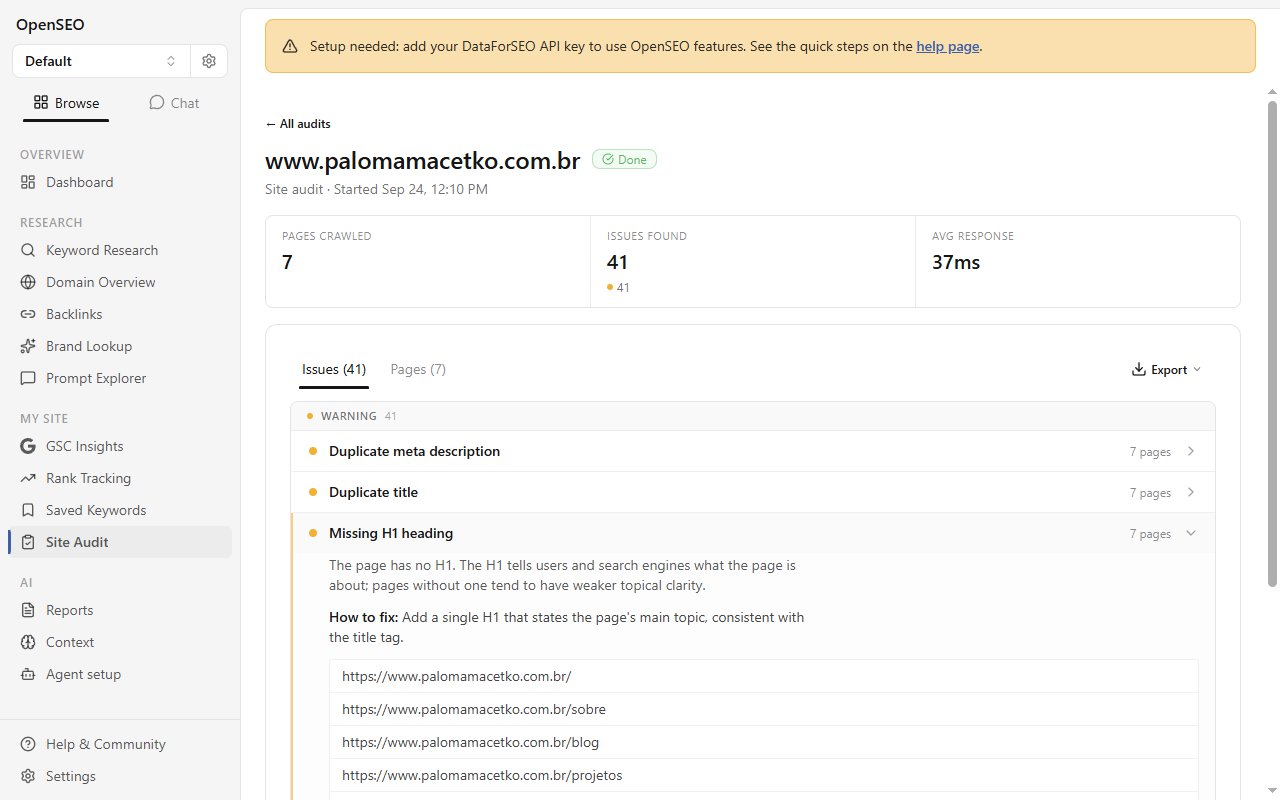The width and height of the screenshot is (1280, 800).
Task: Click the Reports document icon
Action: (28, 610)
